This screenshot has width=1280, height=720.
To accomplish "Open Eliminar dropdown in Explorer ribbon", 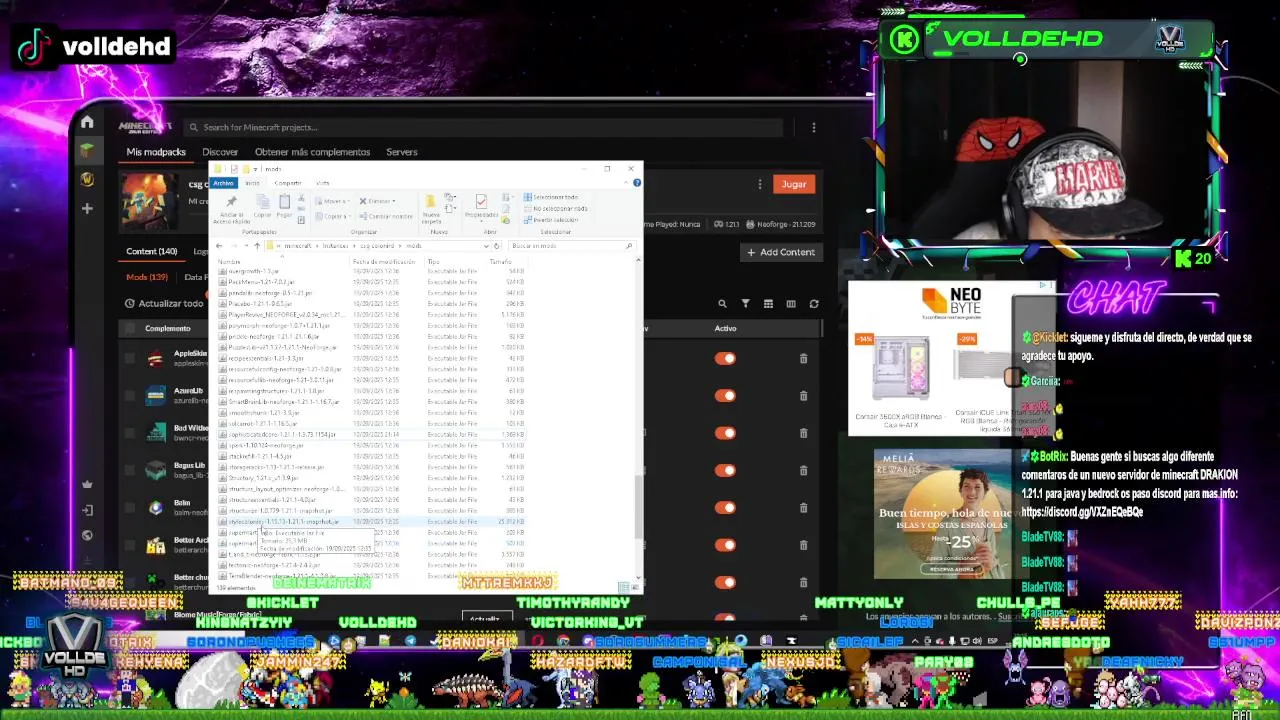I will click(x=378, y=201).
